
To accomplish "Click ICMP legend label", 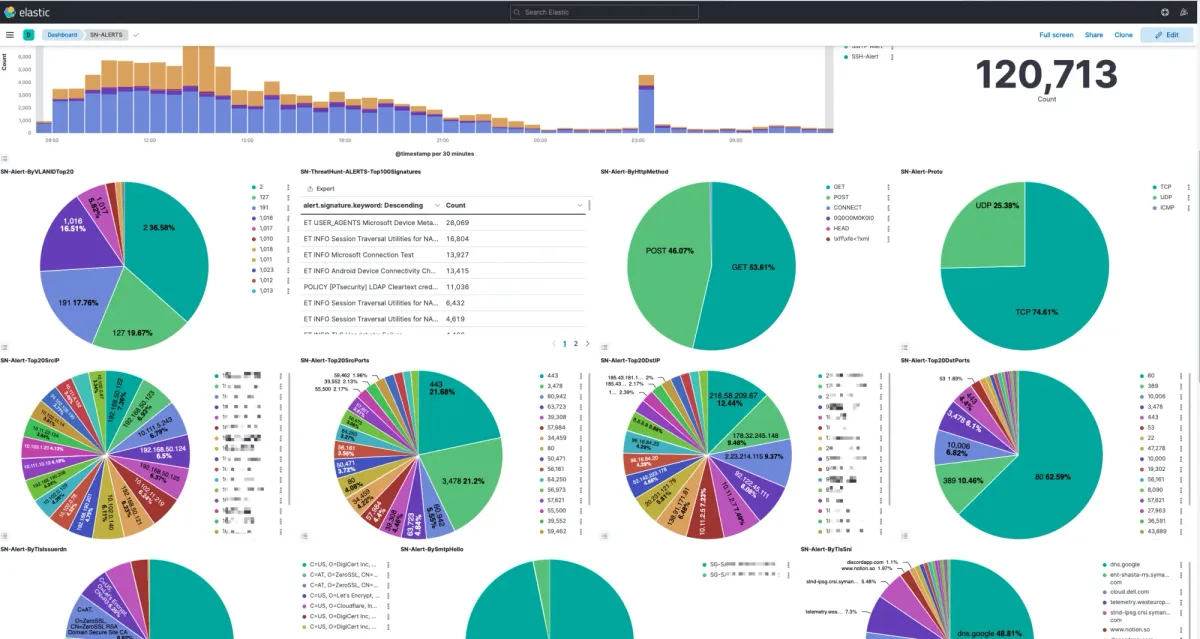I will point(1167,207).
